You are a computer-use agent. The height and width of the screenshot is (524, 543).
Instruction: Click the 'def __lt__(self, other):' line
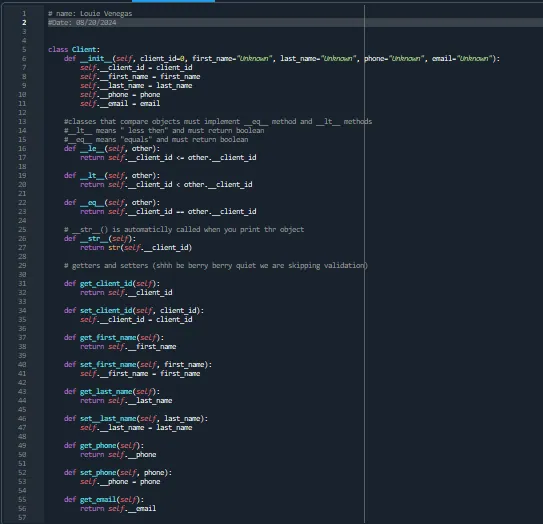(112, 176)
